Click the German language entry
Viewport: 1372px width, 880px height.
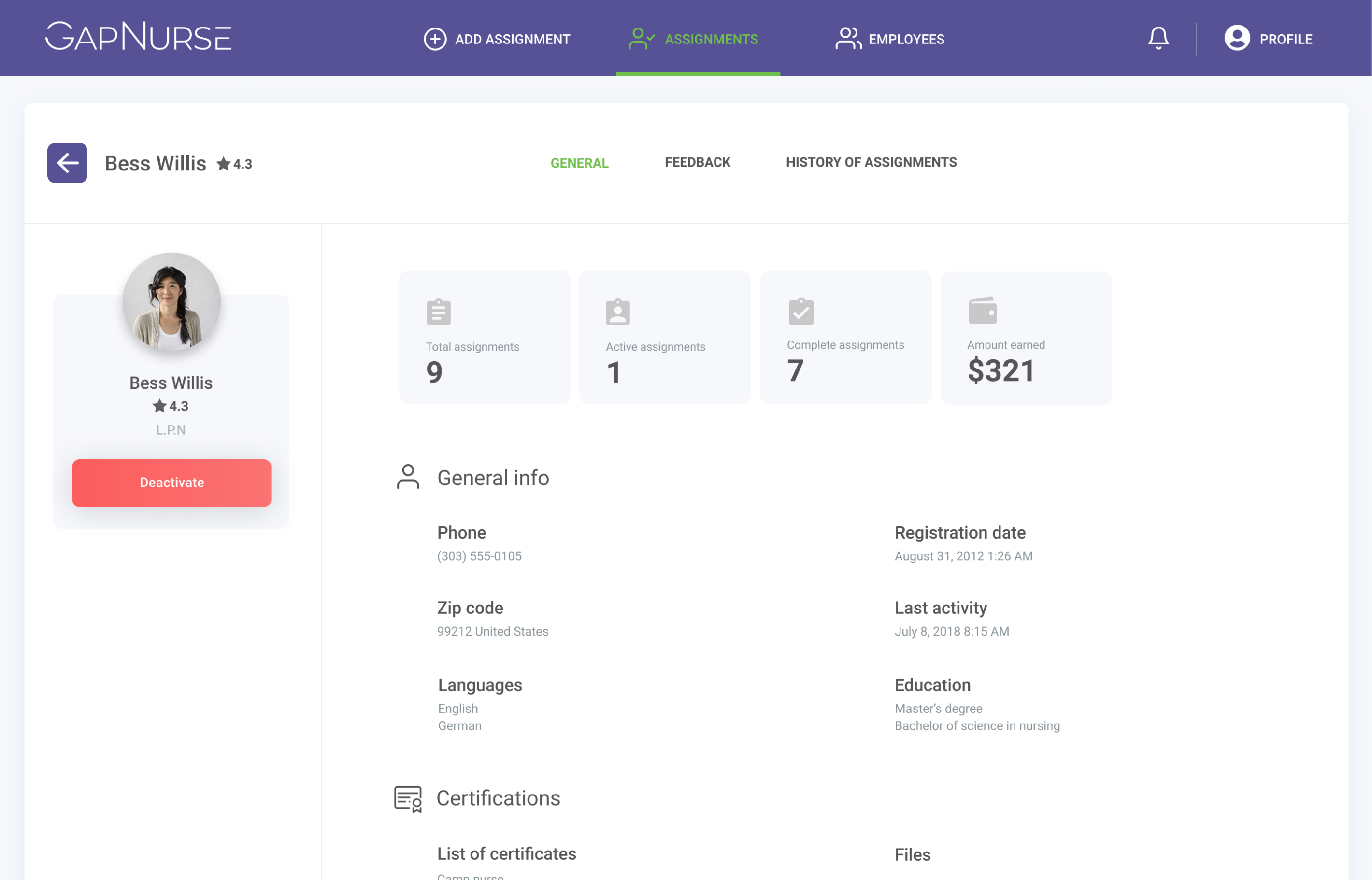459,726
